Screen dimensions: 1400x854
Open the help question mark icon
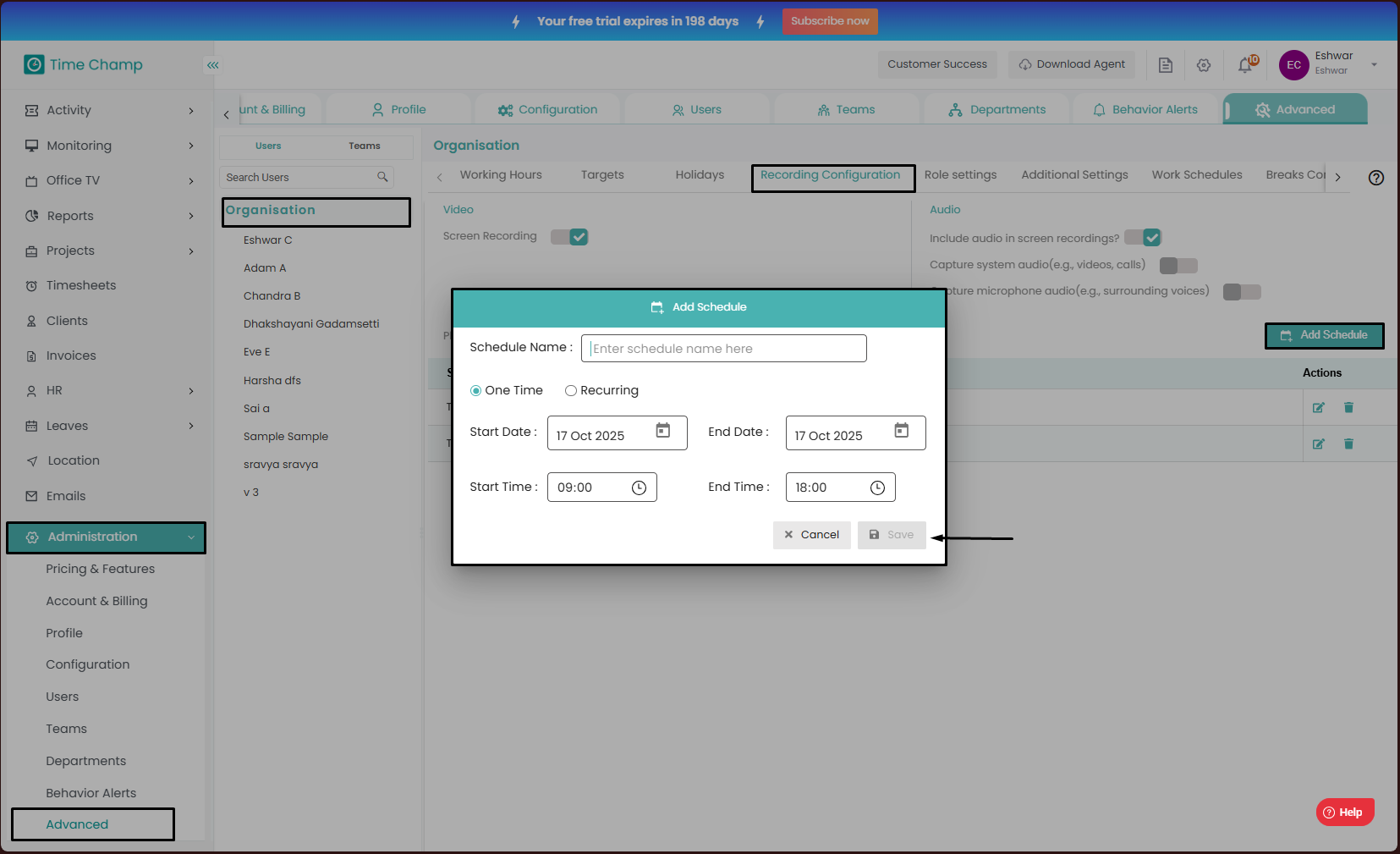1376,178
